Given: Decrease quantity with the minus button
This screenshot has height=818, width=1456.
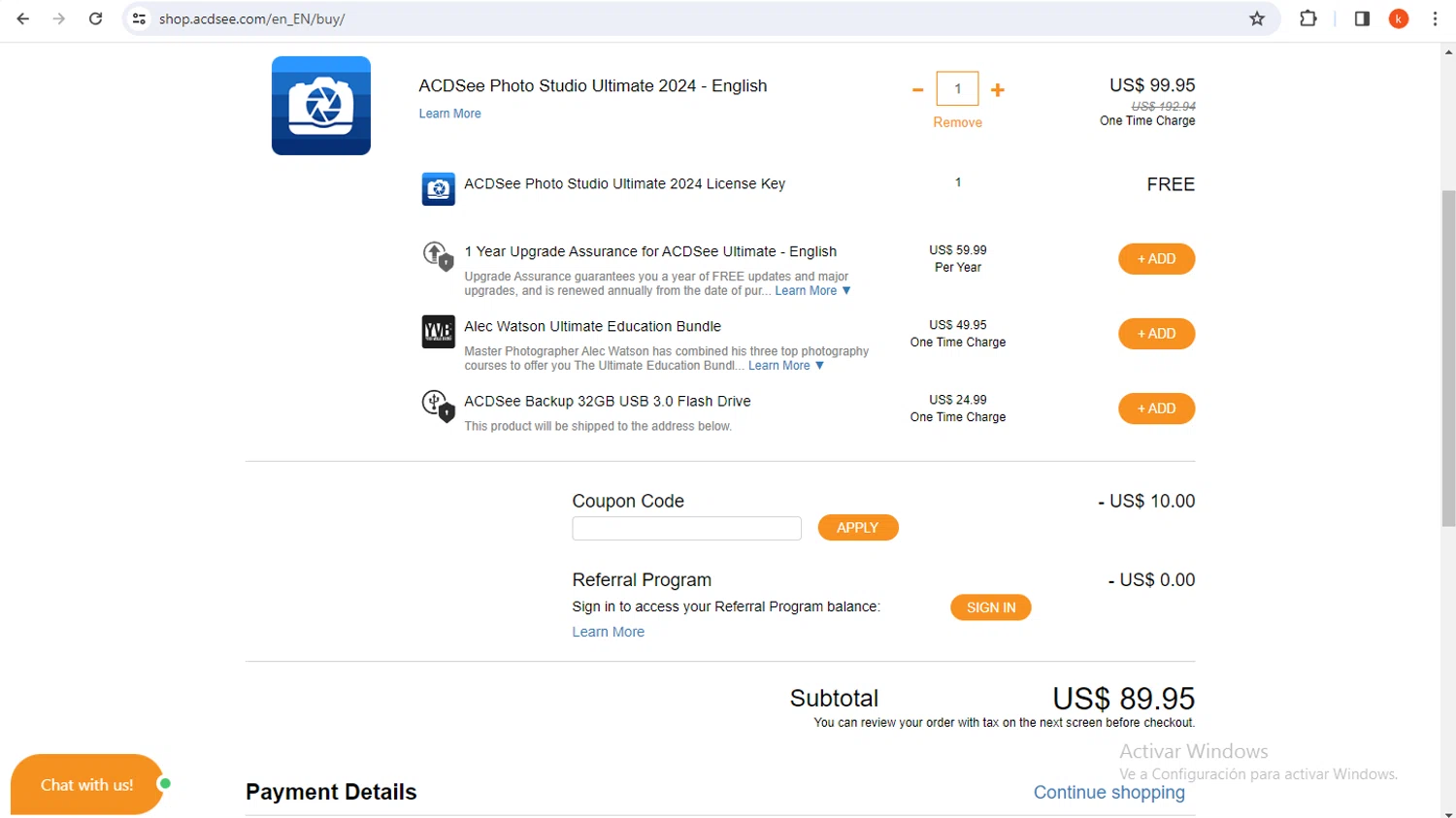Looking at the screenshot, I should [x=917, y=89].
